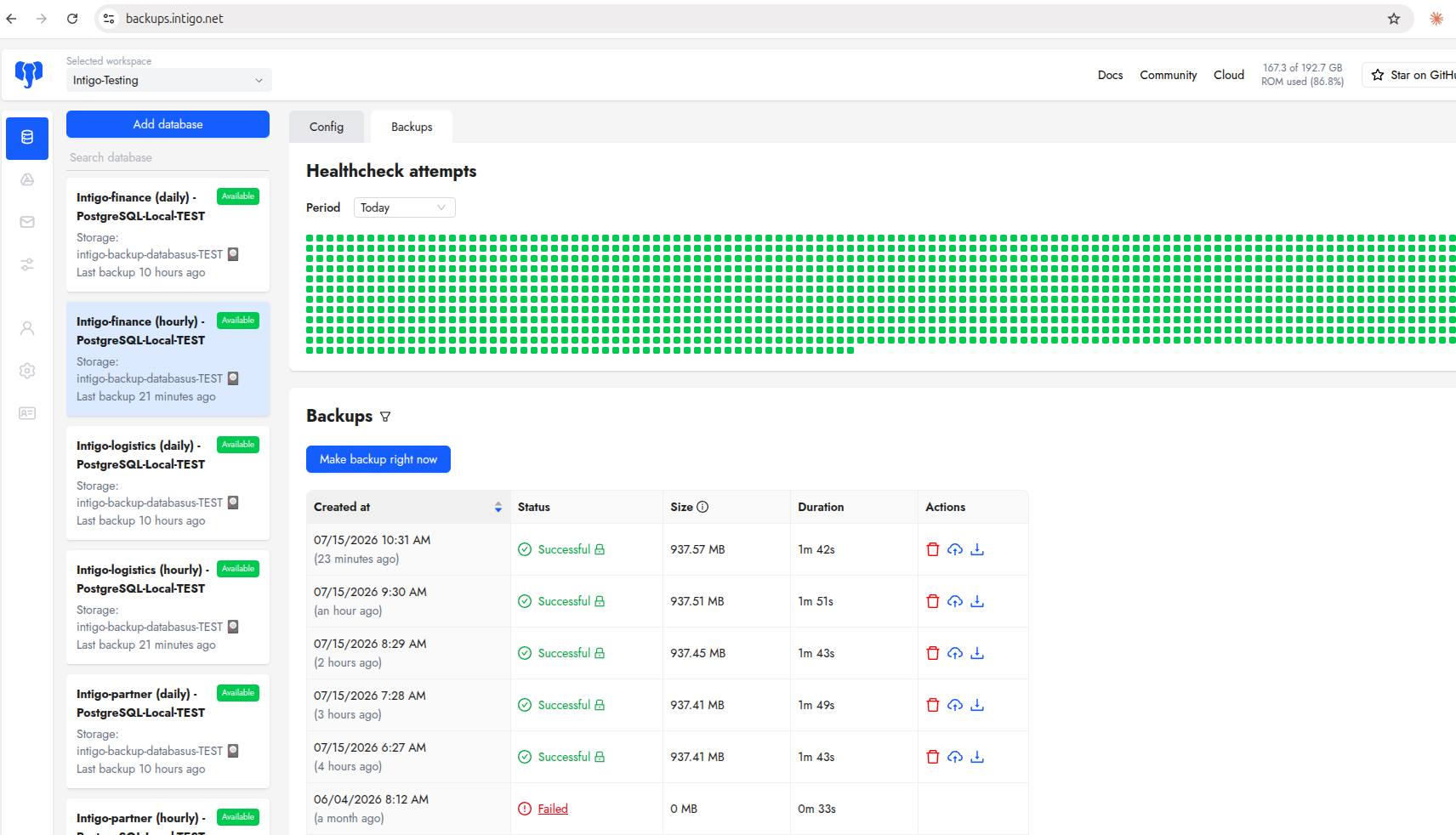This screenshot has height=835, width=1456.
Task: Click Make backup right now
Action: pos(378,459)
